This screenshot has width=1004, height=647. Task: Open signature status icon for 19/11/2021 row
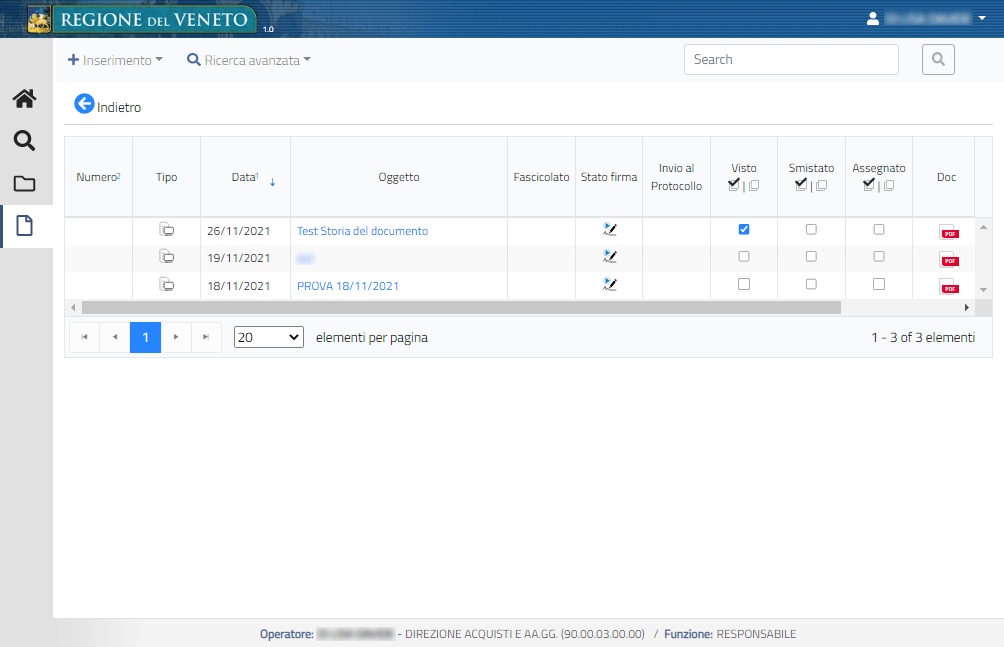(610, 256)
